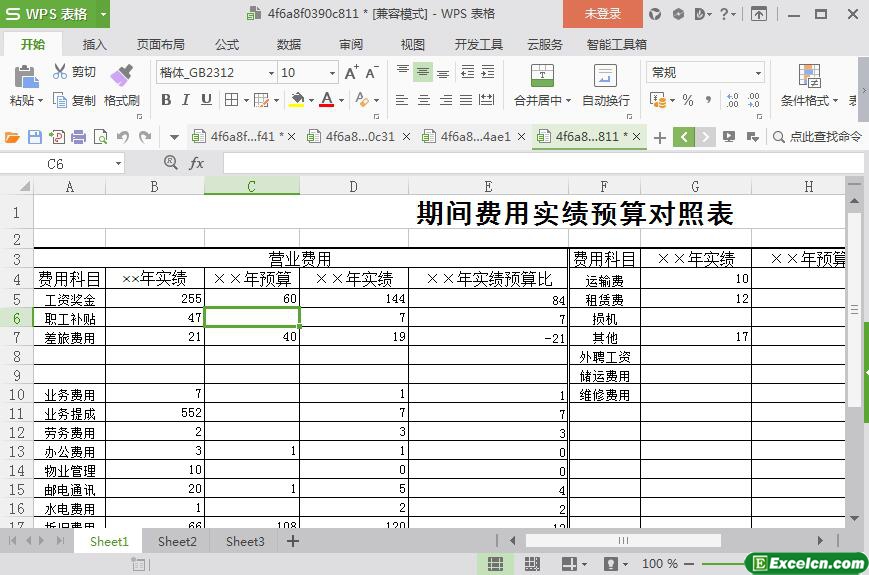Expand the number format dropdown
The height and width of the screenshot is (575, 869).
[758, 73]
